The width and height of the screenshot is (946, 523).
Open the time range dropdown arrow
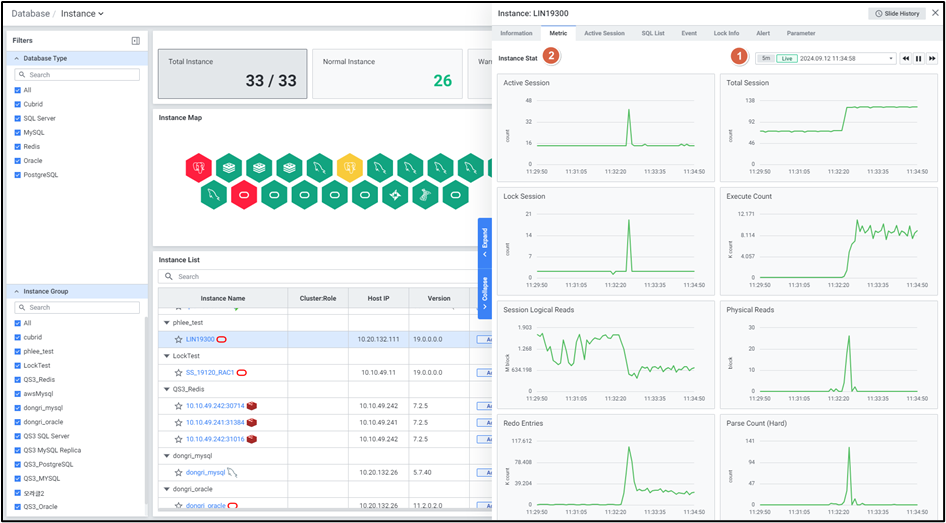890,59
